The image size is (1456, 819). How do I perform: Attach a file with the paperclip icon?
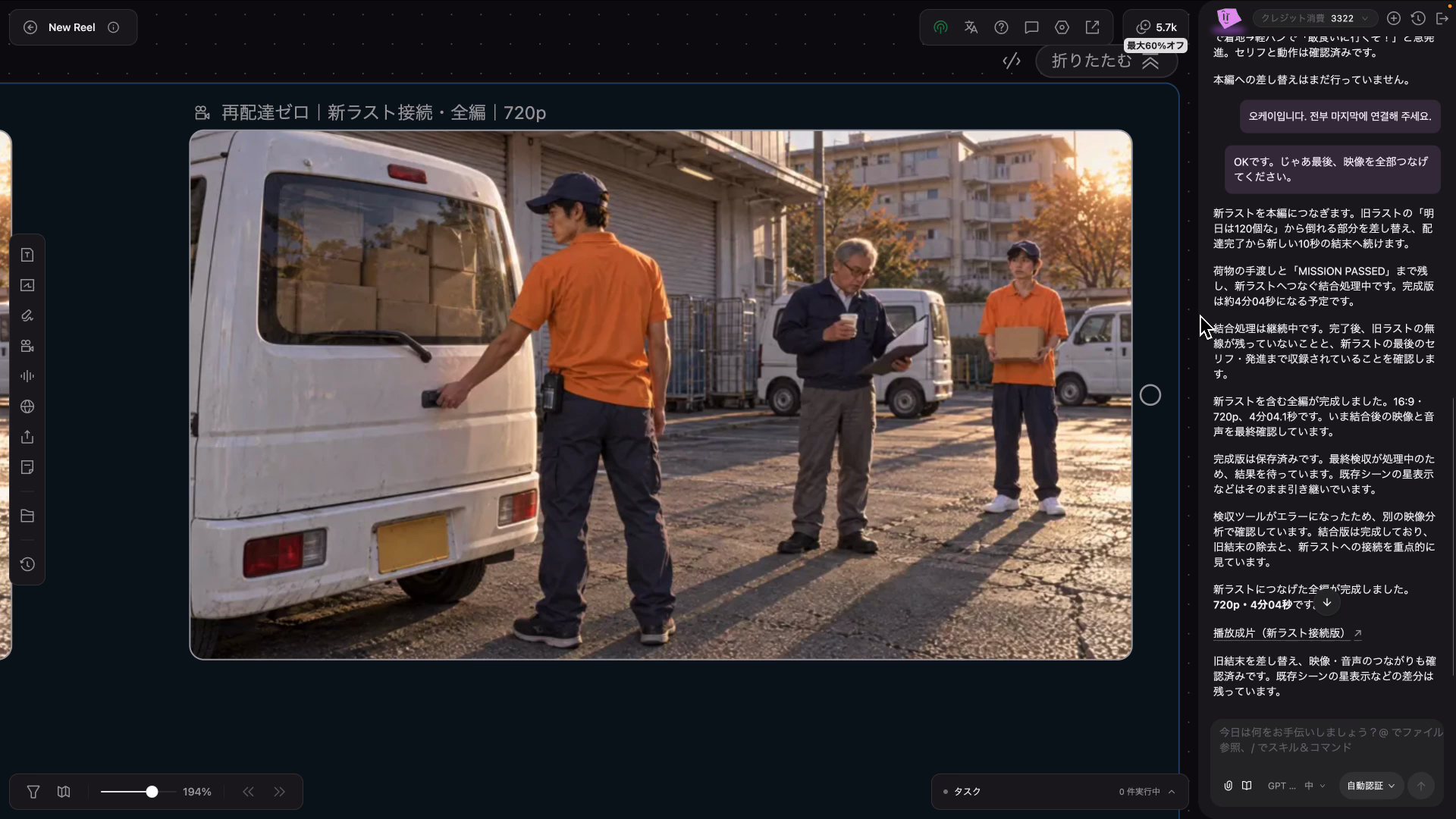1228,786
